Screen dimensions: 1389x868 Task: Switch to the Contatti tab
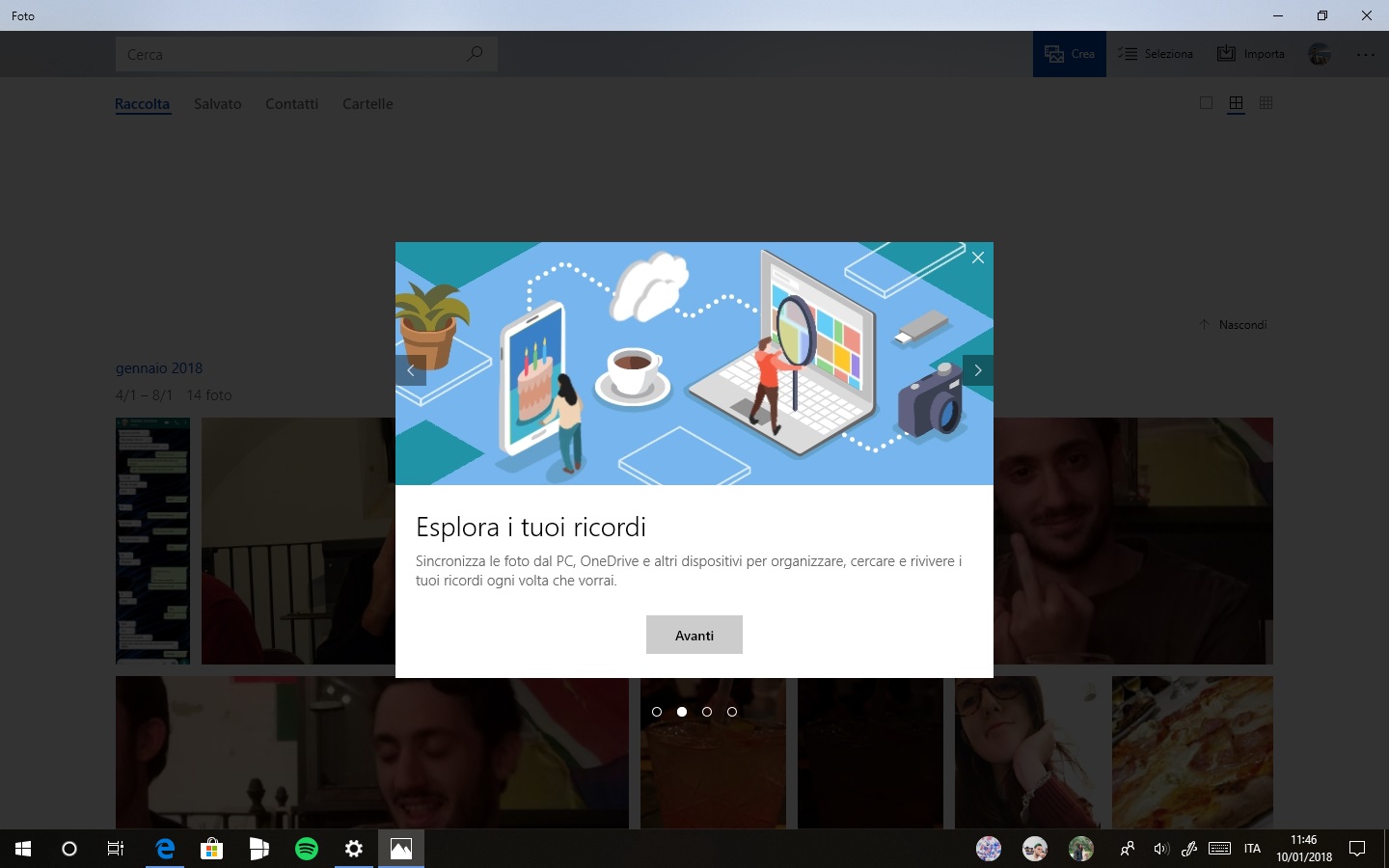click(x=291, y=104)
